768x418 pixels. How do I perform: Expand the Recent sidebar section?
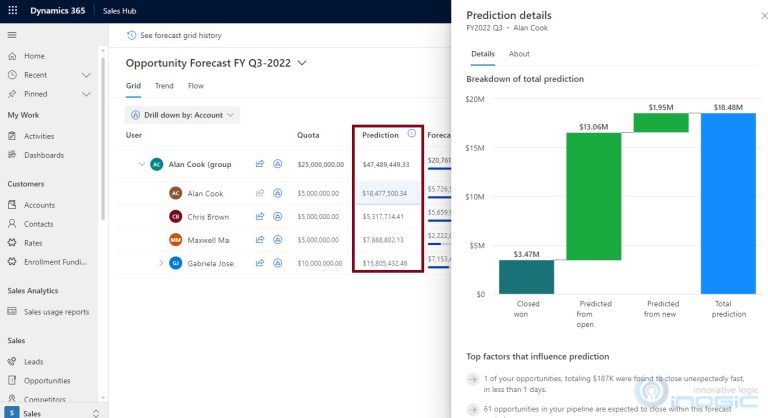coord(86,75)
